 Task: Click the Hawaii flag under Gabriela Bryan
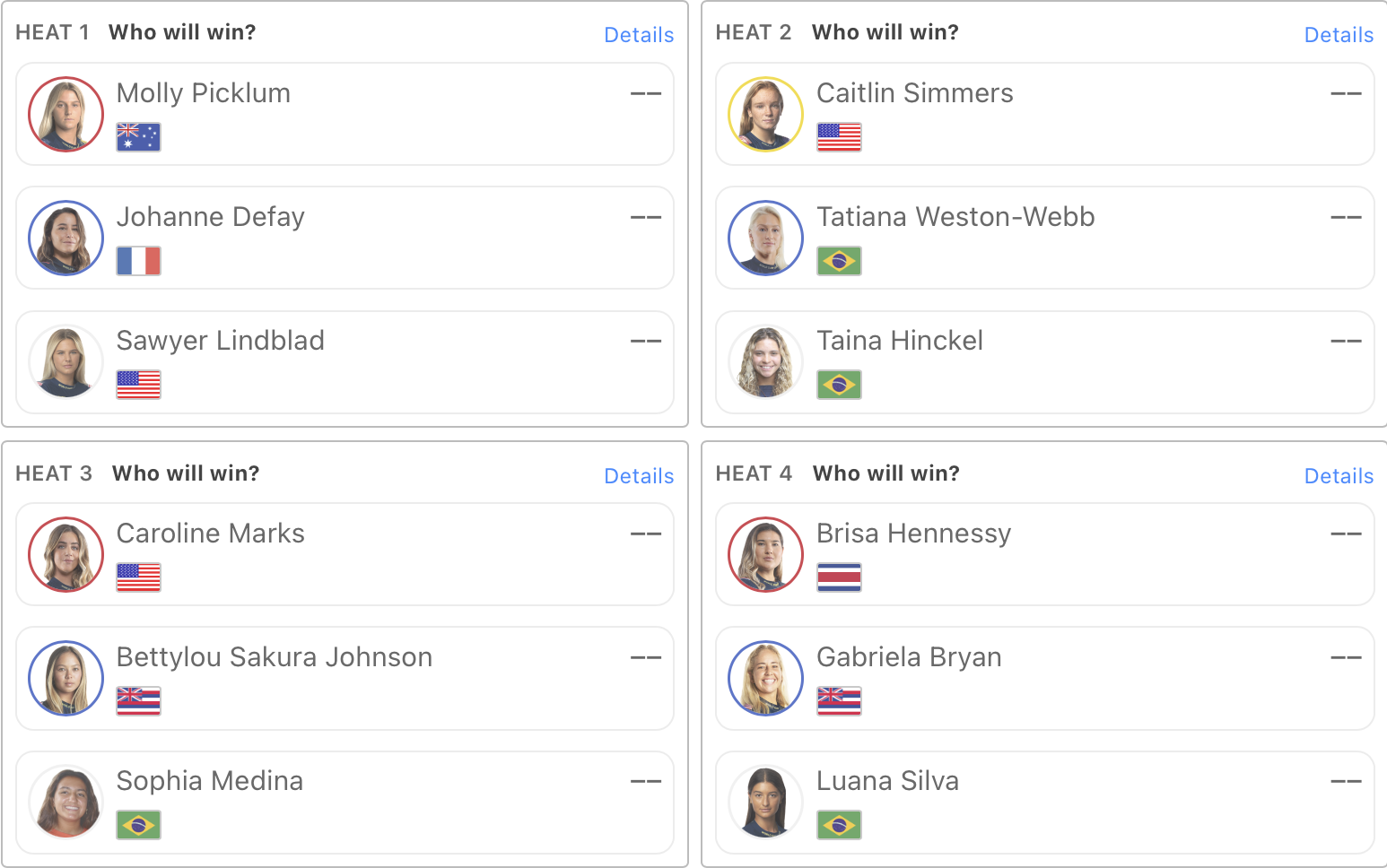pyautogui.click(x=839, y=701)
